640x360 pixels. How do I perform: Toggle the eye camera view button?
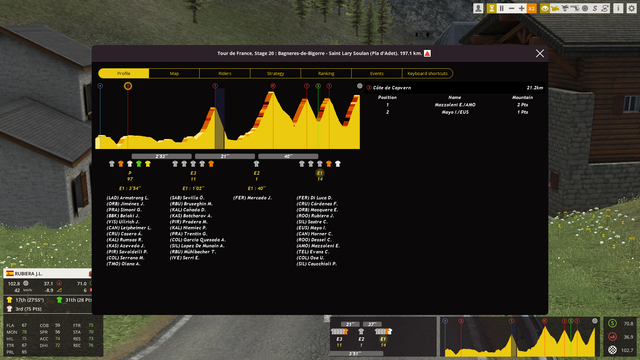click(x=545, y=8)
